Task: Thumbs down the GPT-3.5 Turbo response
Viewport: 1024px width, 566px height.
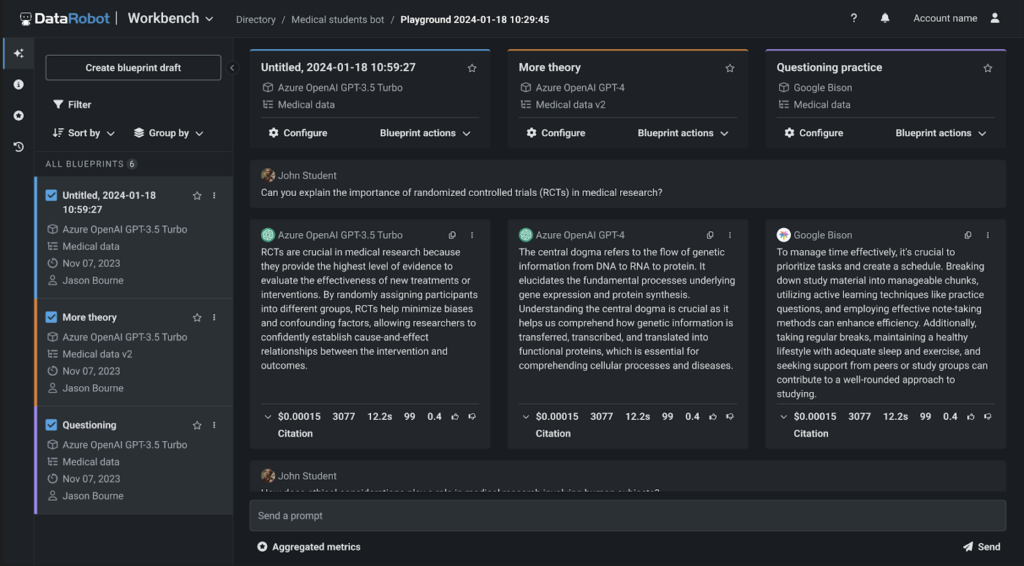Action: [x=472, y=417]
